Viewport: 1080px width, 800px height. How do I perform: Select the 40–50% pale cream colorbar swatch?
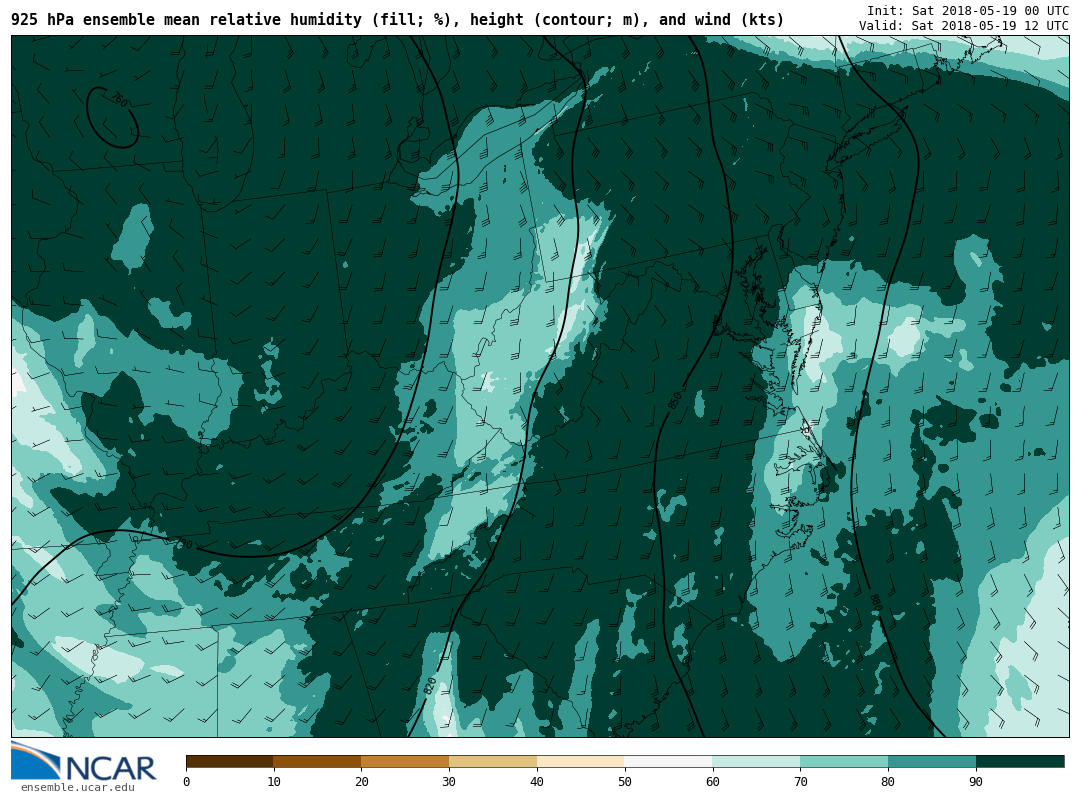tap(581, 762)
